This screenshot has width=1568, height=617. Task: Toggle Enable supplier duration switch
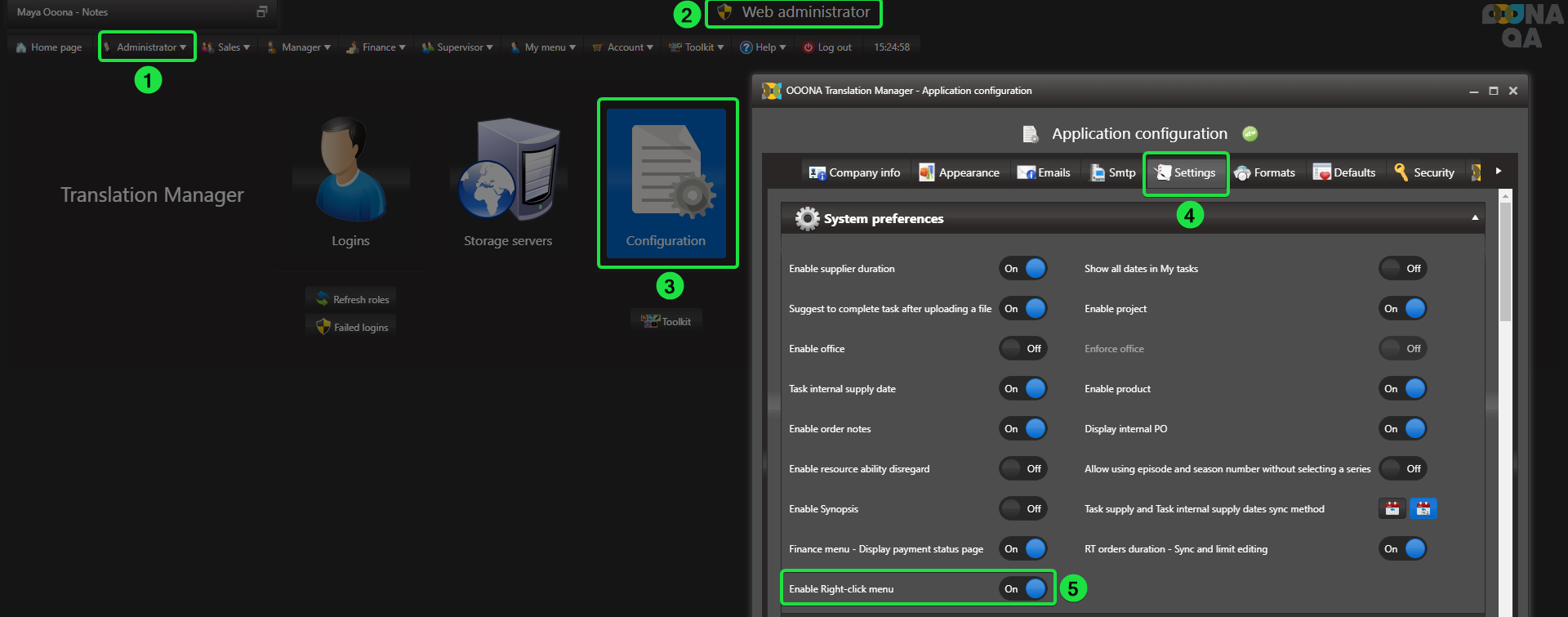[1023, 269]
